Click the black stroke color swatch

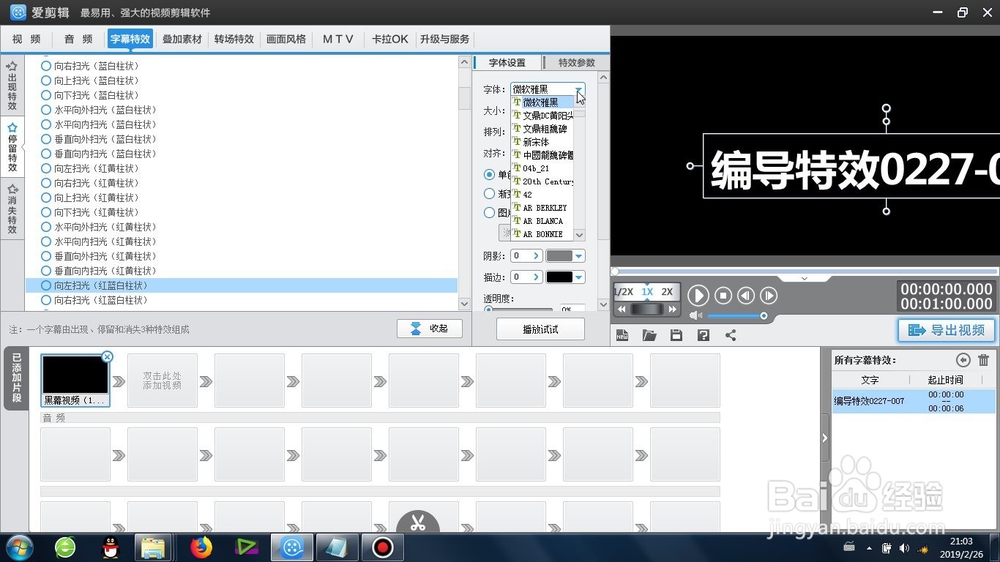(x=559, y=277)
